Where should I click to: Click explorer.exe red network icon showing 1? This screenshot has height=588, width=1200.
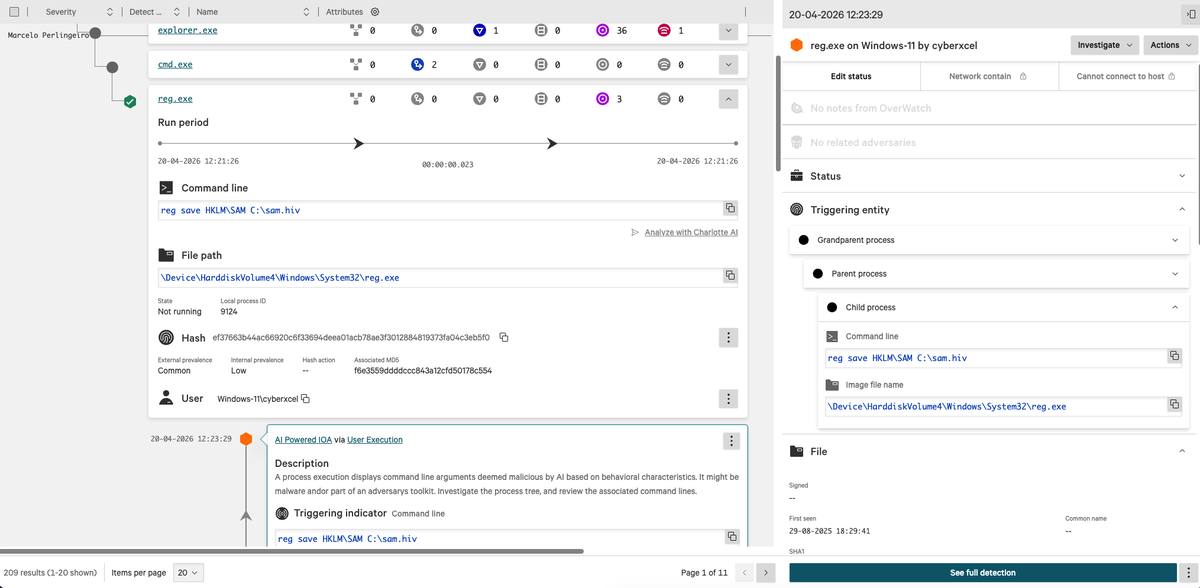664,30
